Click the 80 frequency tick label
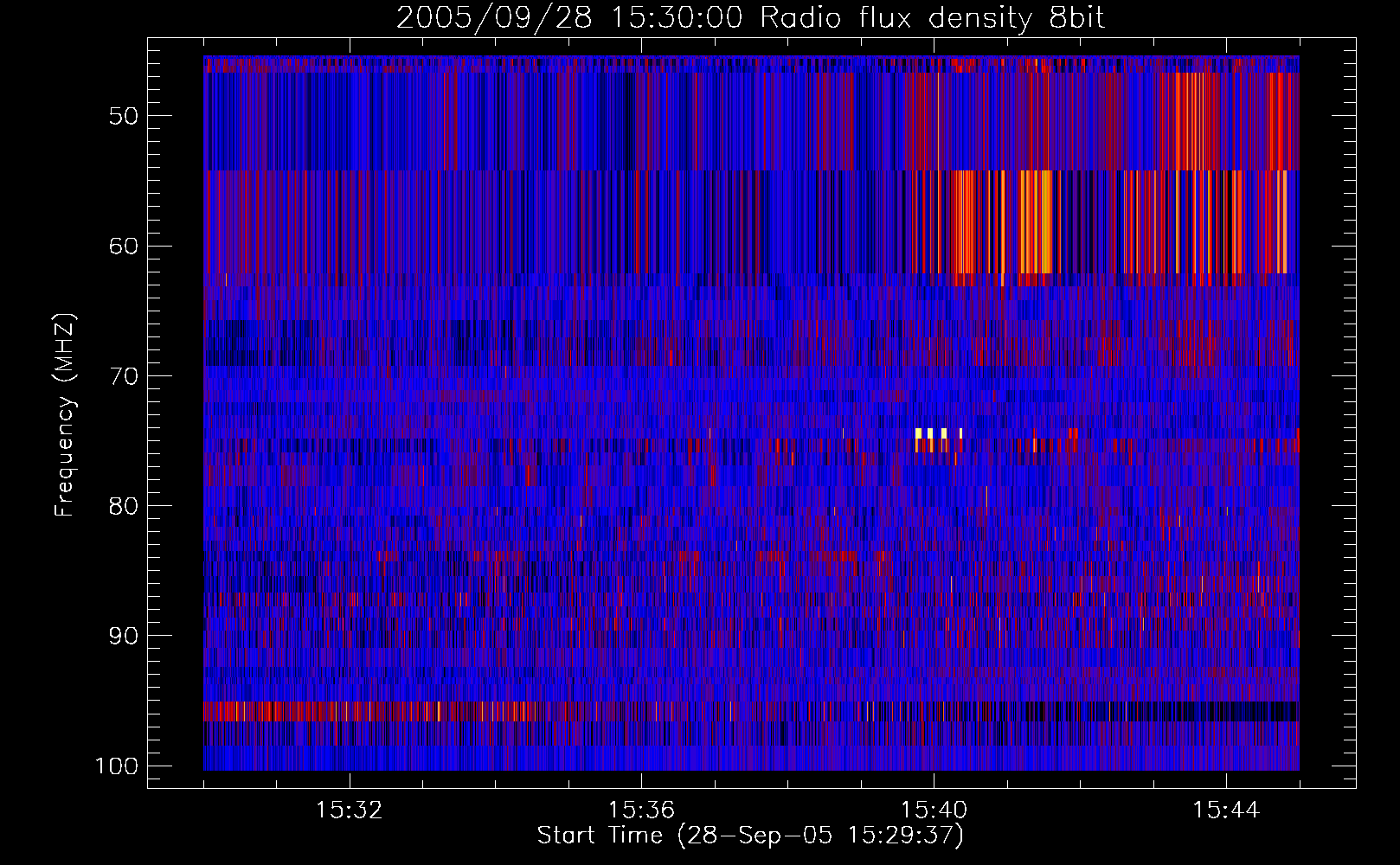 124,506
